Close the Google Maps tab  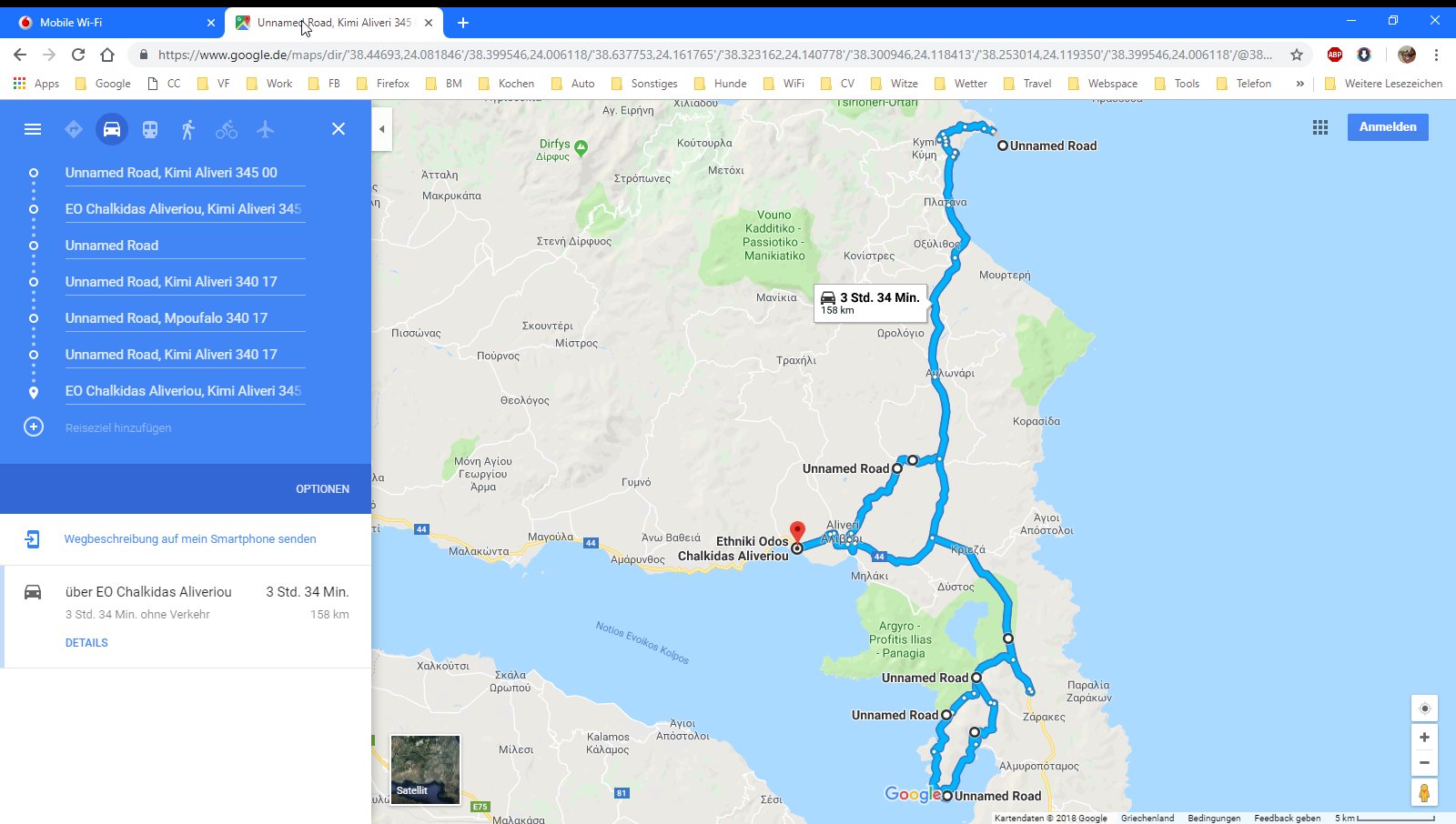pyautogui.click(x=429, y=23)
